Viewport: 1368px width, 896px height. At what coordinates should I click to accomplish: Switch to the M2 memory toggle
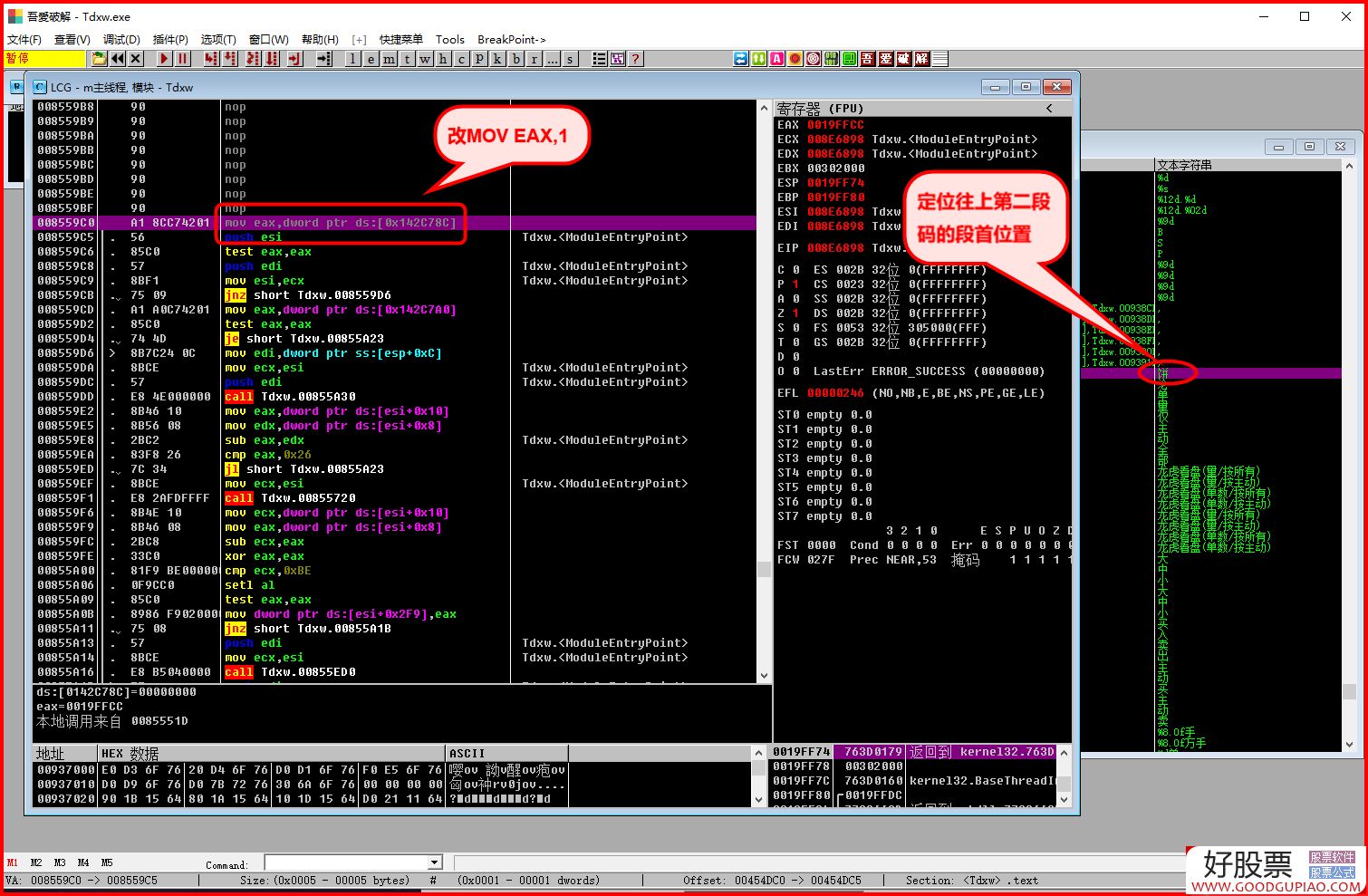click(x=36, y=862)
